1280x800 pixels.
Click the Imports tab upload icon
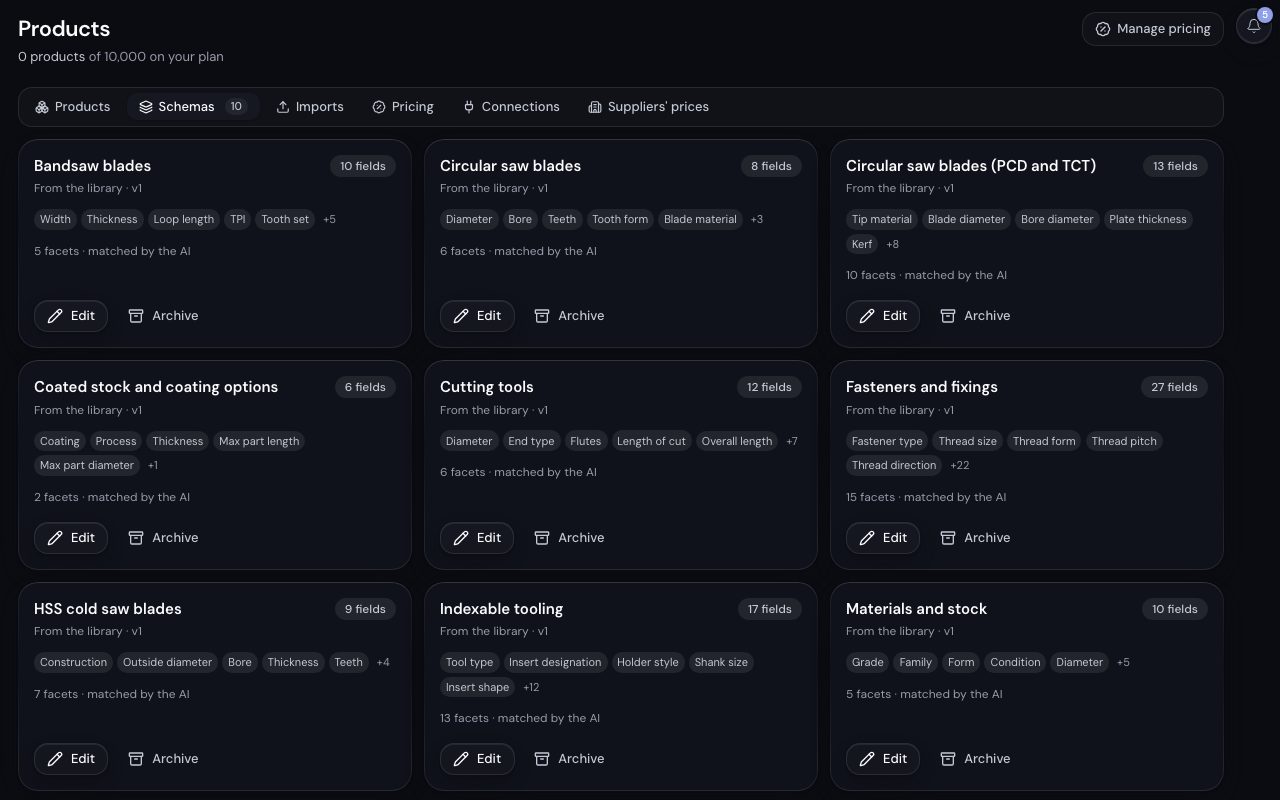point(283,107)
